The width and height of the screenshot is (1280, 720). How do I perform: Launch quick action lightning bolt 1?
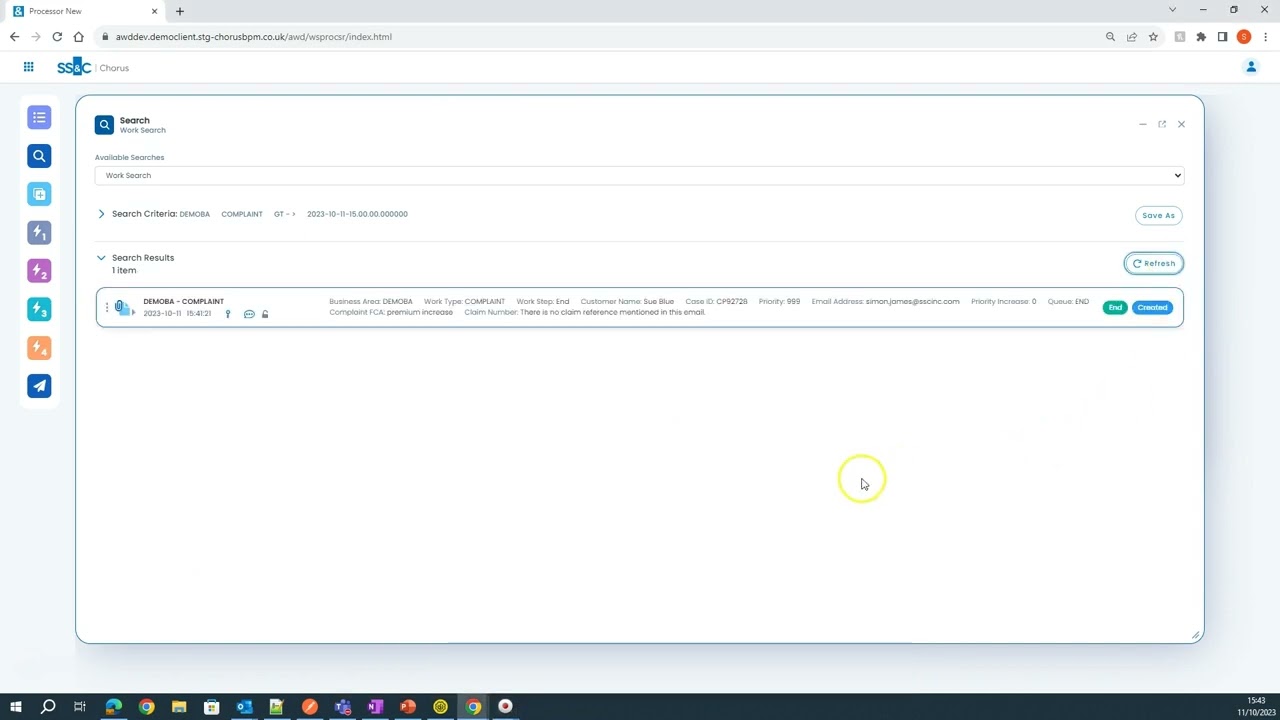(x=39, y=233)
